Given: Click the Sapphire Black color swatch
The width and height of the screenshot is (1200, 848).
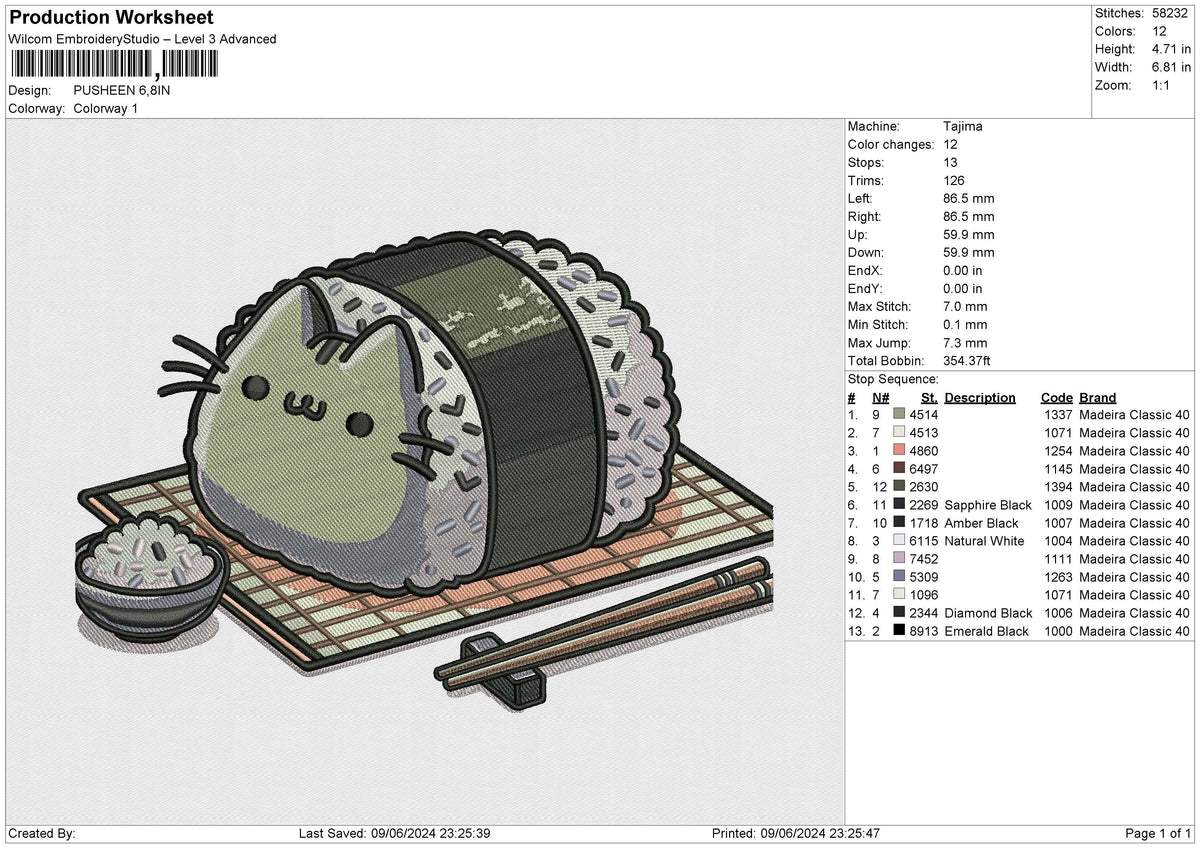Looking at the screenshot, I should pos(899,505).
